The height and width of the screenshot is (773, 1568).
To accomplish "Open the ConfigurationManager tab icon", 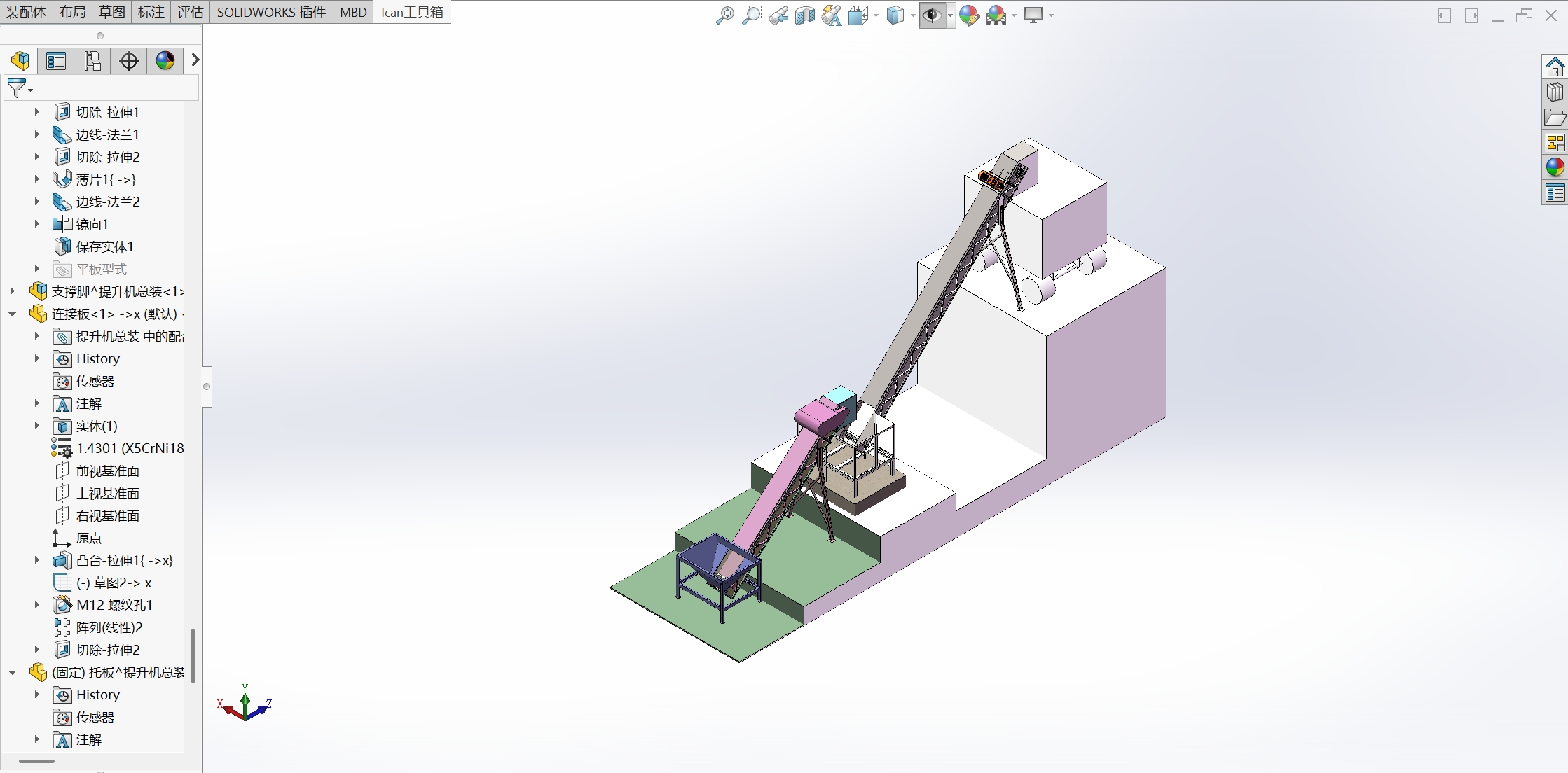I will [92, 61].
